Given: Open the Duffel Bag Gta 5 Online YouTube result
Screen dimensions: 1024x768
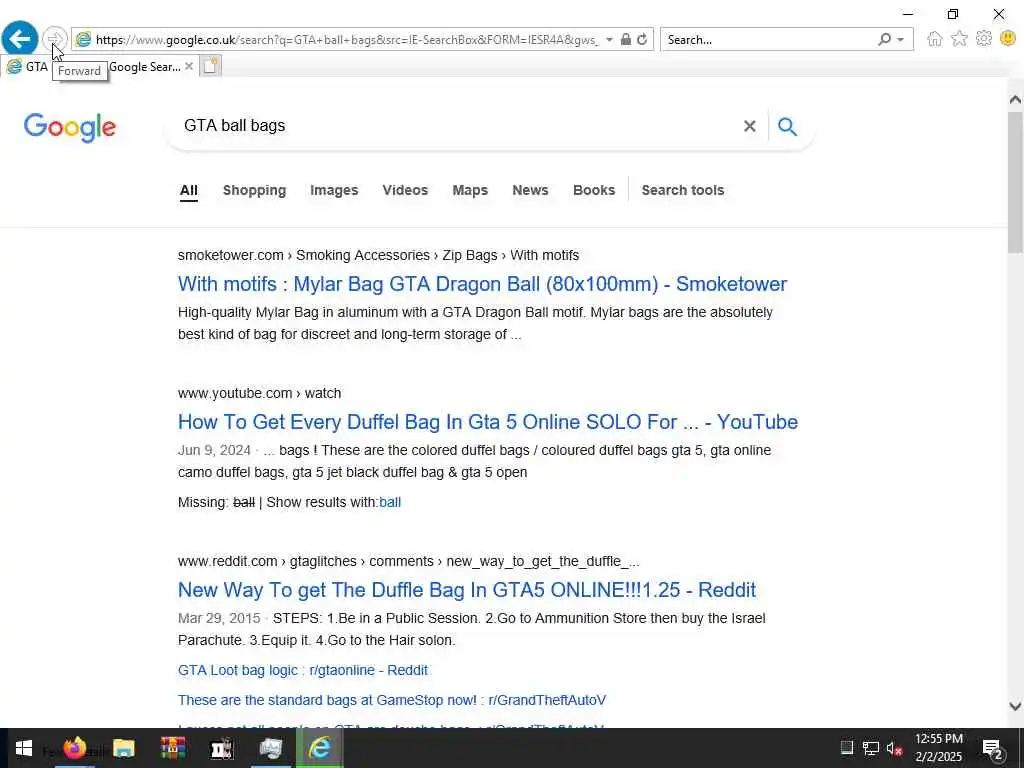Looking at the screenshot, I should [488, 422].
